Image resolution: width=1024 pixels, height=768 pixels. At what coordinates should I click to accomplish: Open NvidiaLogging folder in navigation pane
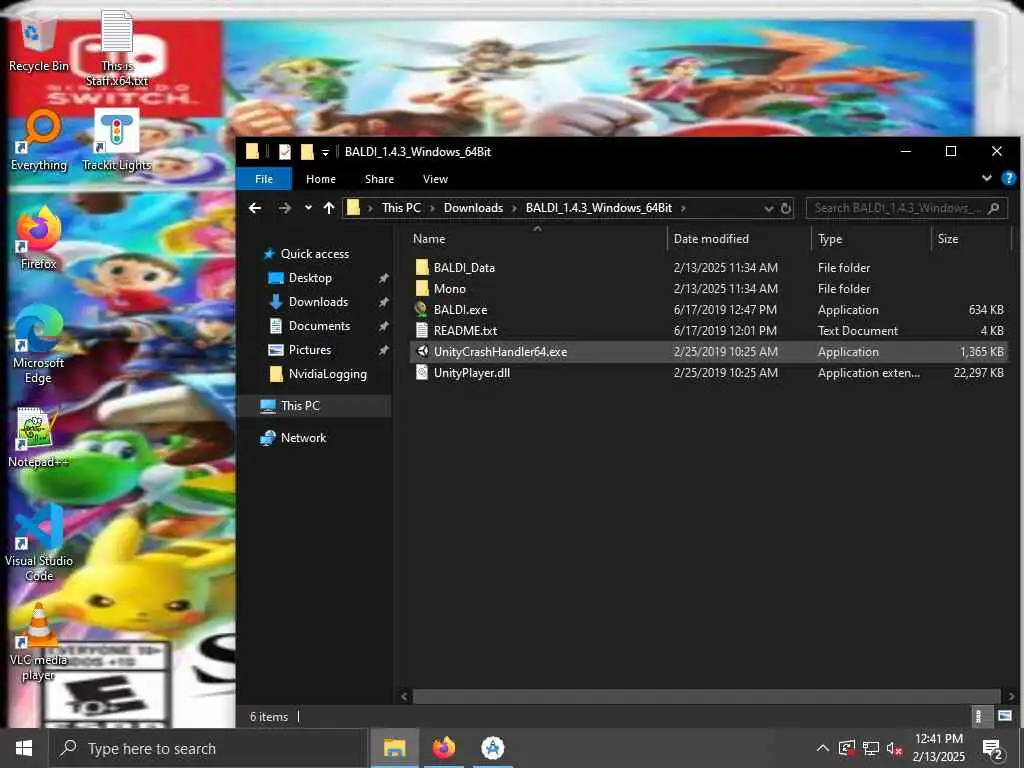coord(327,374)
